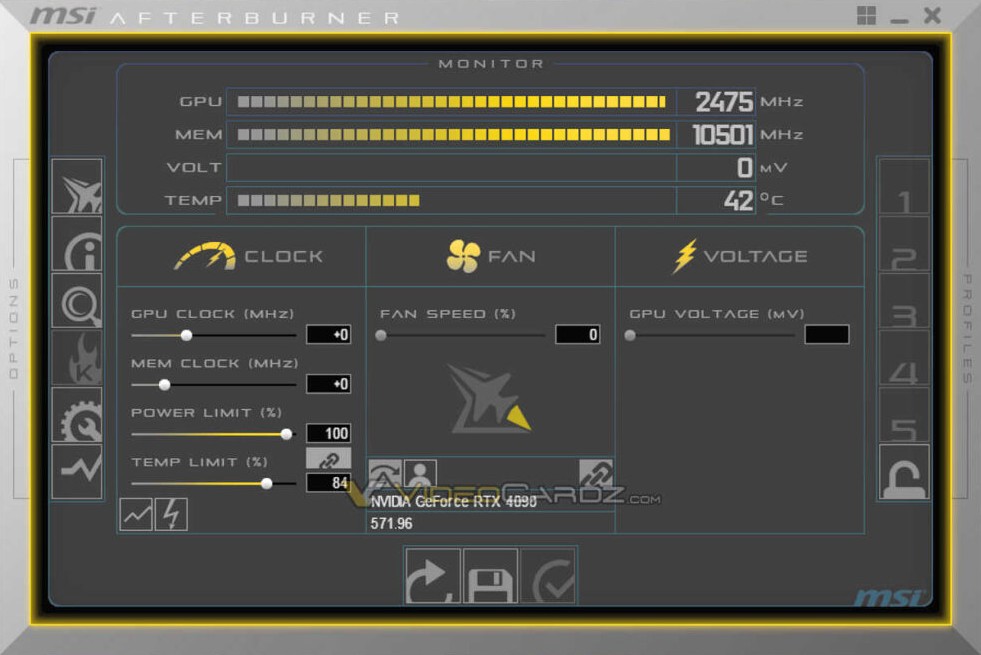Image resolution: width=981 pixels, height=655 pixels.
Task: Click the Fan Speed 0 value field
Action: coord(577,334)
